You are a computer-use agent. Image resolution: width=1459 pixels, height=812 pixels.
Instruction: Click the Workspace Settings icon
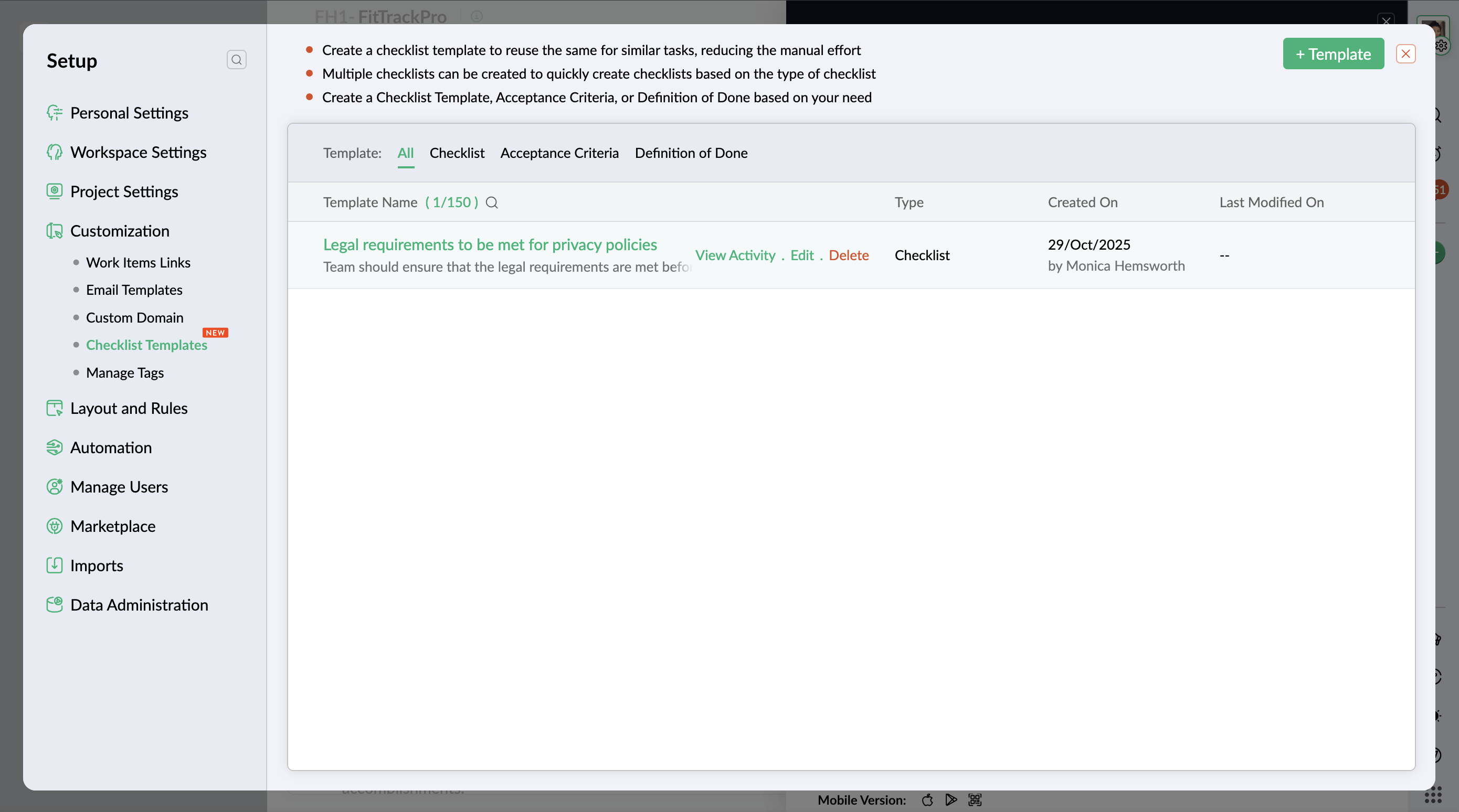coord(55,152)
